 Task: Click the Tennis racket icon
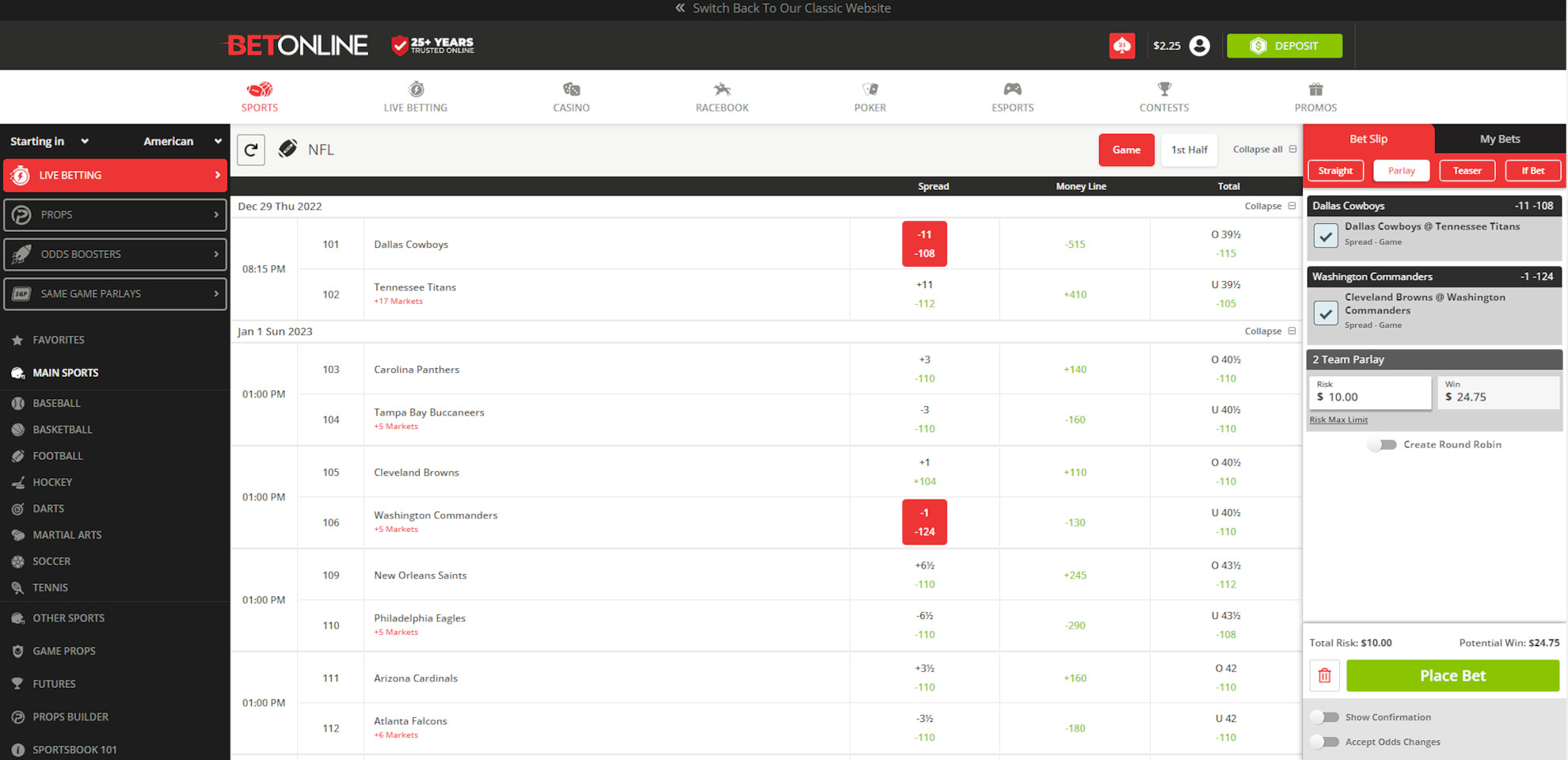17,587
